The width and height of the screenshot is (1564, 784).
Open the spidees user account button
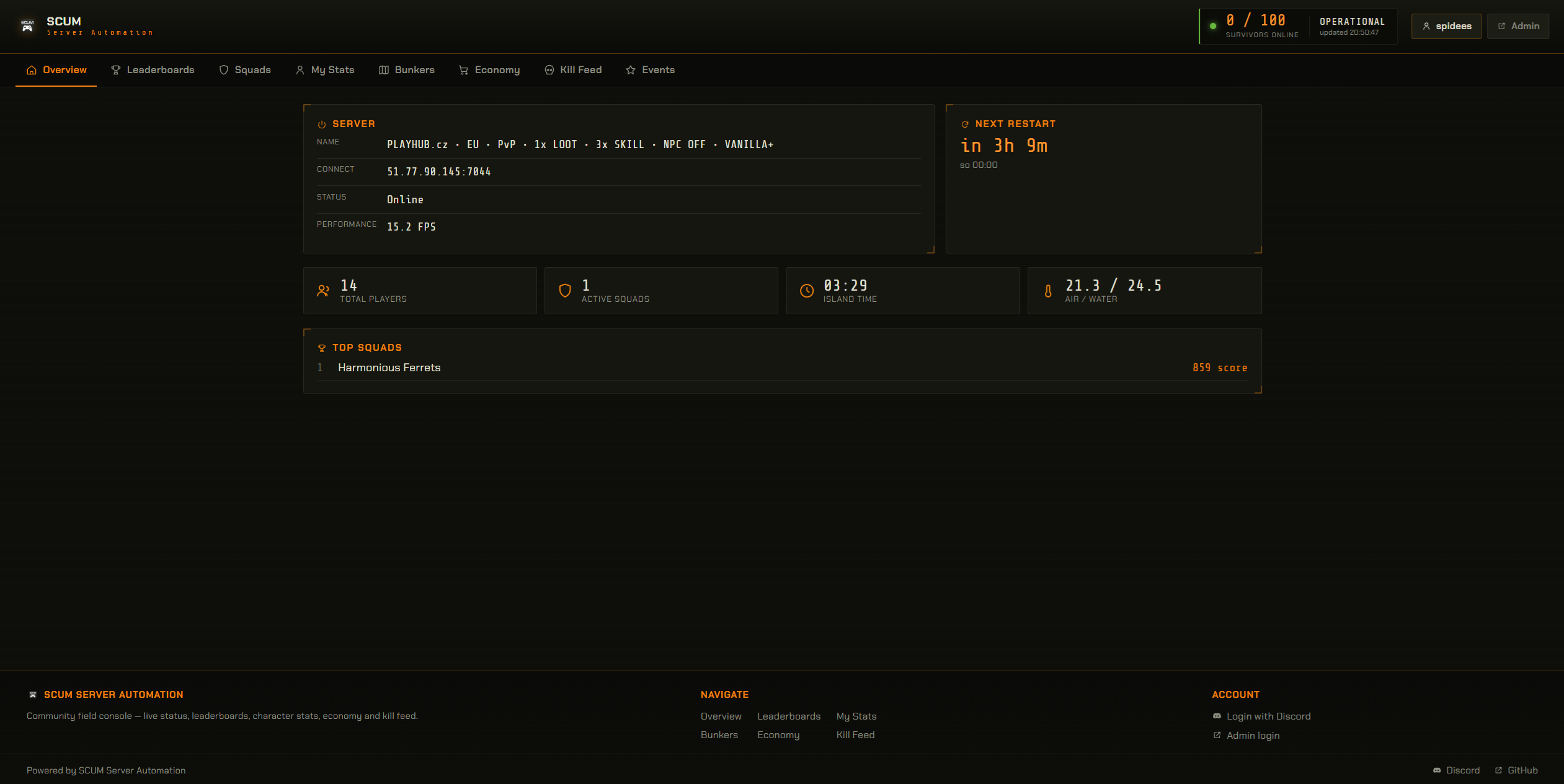click(x=1446, y=26)
